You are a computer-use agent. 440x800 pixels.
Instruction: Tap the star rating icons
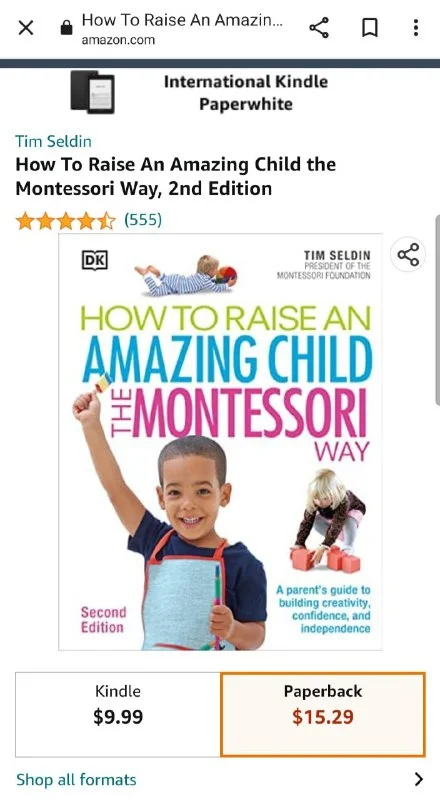tap(66, 221)
